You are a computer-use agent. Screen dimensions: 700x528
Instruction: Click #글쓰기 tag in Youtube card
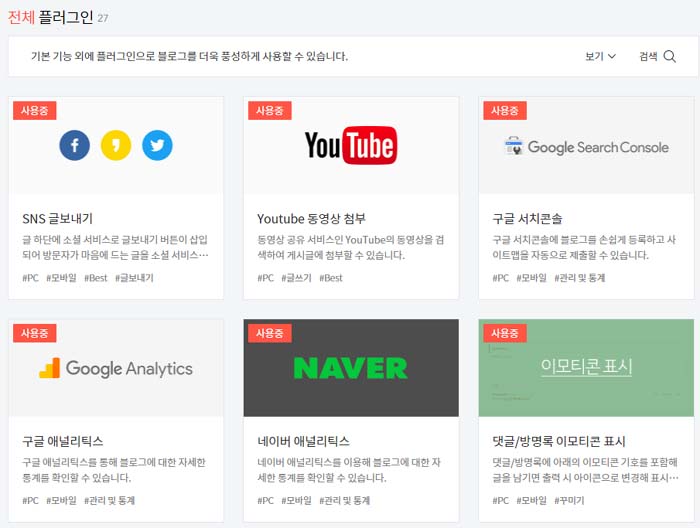coord(296,278)
